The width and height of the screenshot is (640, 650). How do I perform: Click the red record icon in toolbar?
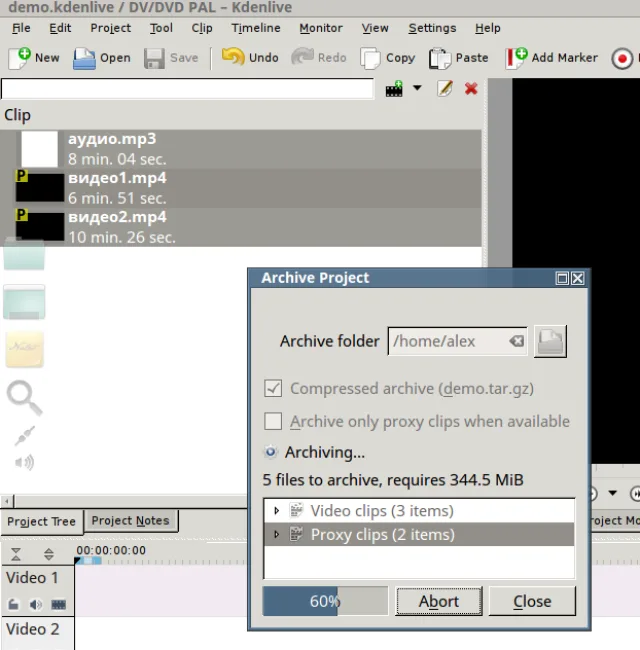coord(622,58)
